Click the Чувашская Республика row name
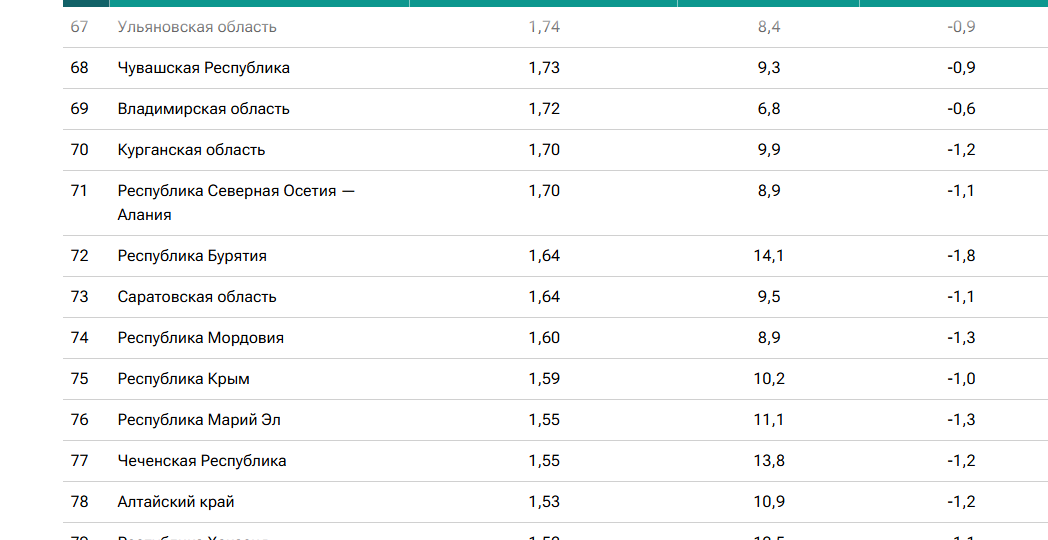Screen dimensions: 1048x540 (x=203, y=68)
